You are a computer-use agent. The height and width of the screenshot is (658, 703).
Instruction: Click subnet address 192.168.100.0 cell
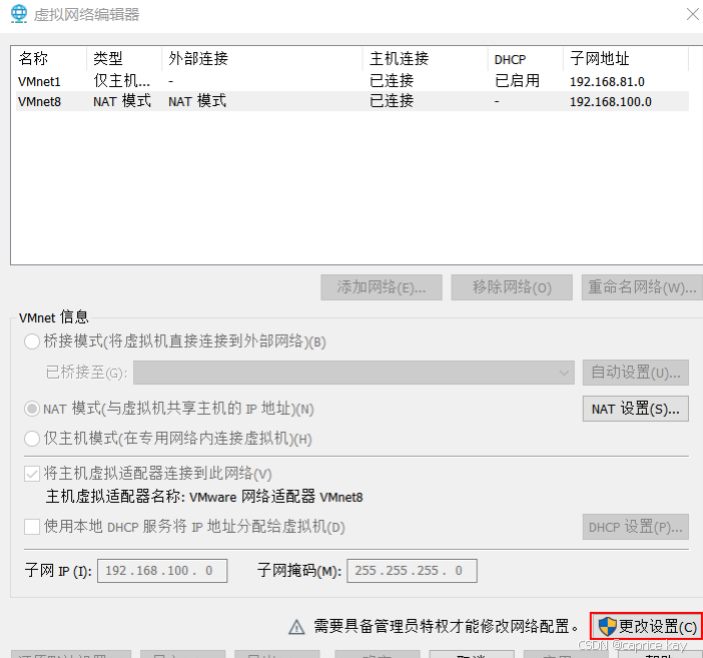pyautogui.click(x=611, y=102)
